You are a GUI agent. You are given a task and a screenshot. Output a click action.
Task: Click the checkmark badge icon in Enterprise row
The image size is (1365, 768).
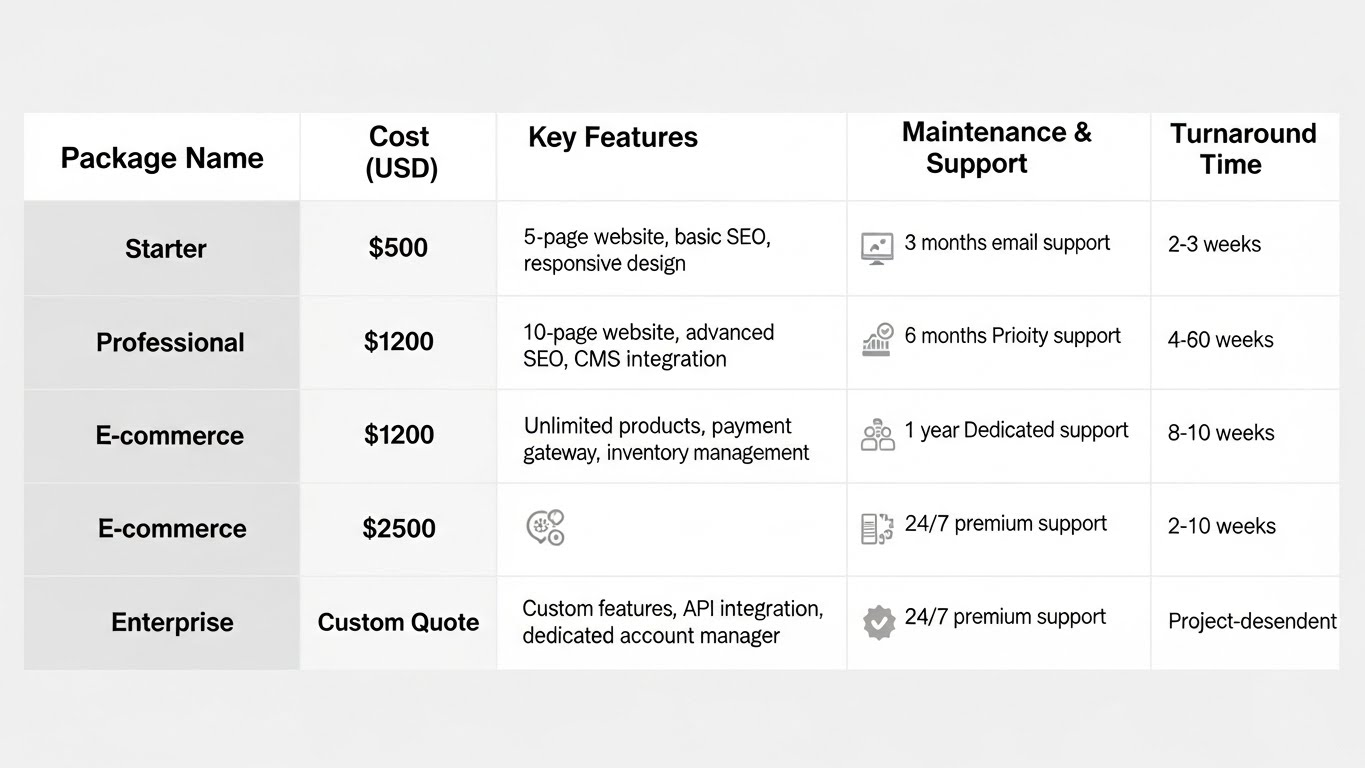coord(878,622)
